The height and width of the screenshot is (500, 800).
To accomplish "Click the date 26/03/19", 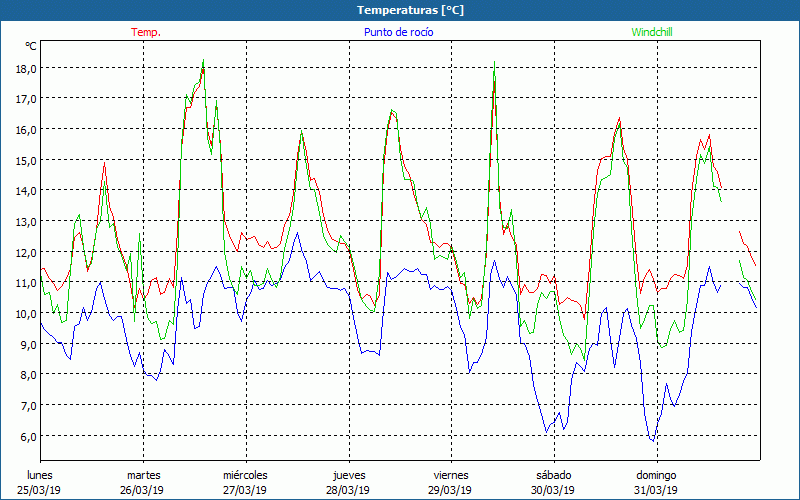I will (x=142, y=490).
